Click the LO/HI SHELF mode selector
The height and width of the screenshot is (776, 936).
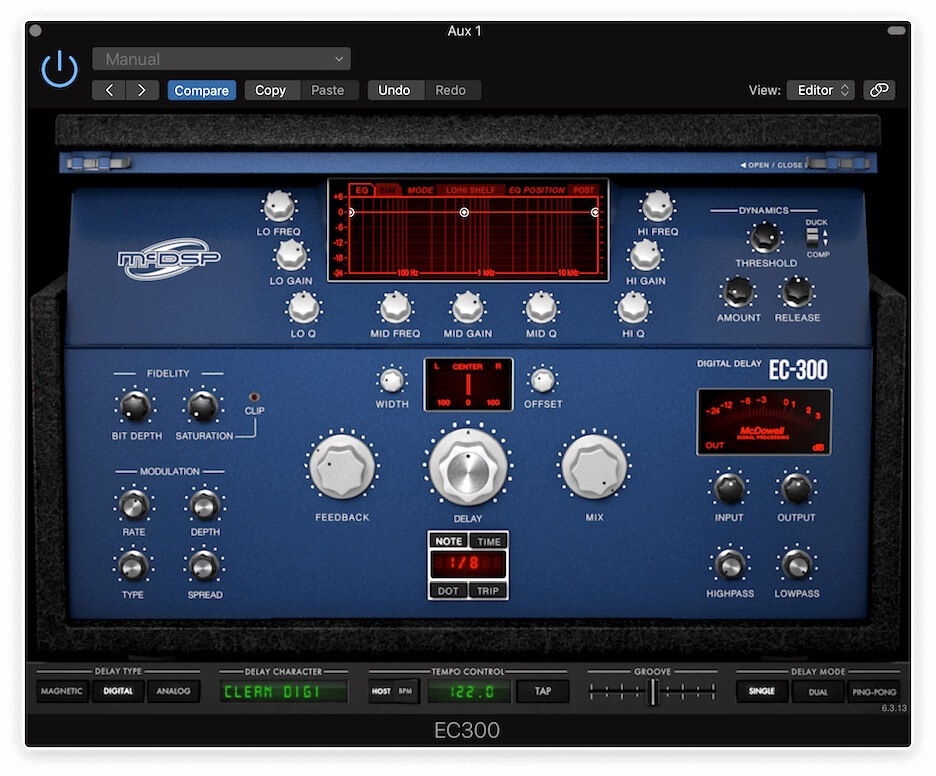[471, 190]
